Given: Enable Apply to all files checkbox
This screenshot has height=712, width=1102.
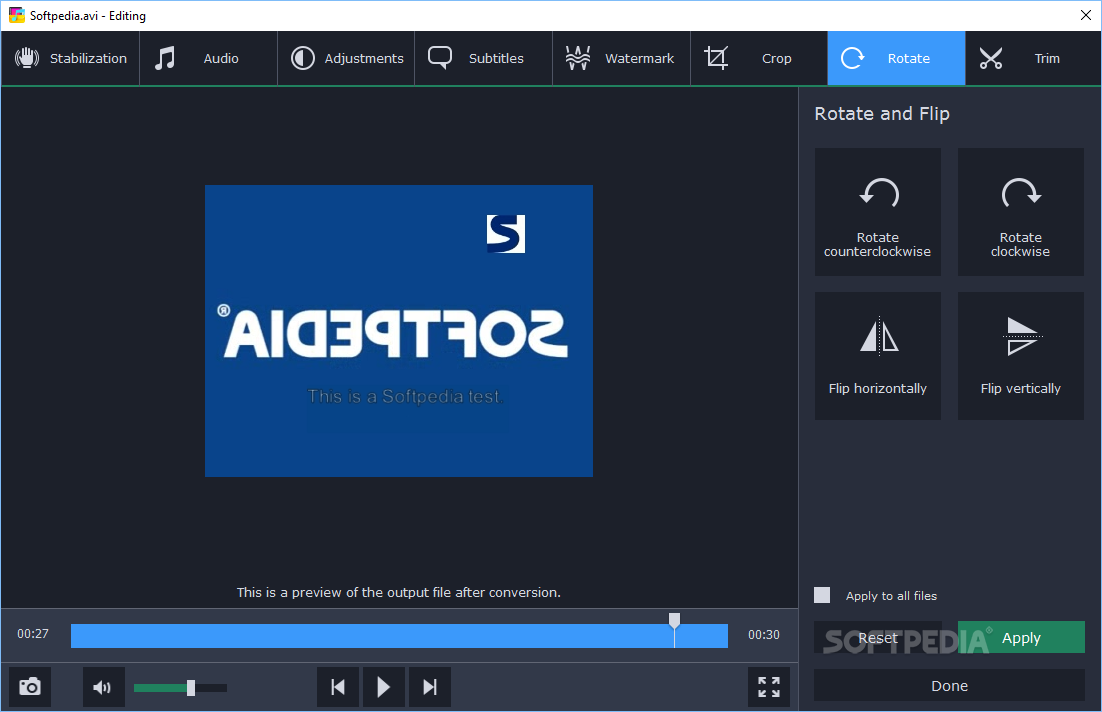Looking at the screenshot, I should 822,595.
